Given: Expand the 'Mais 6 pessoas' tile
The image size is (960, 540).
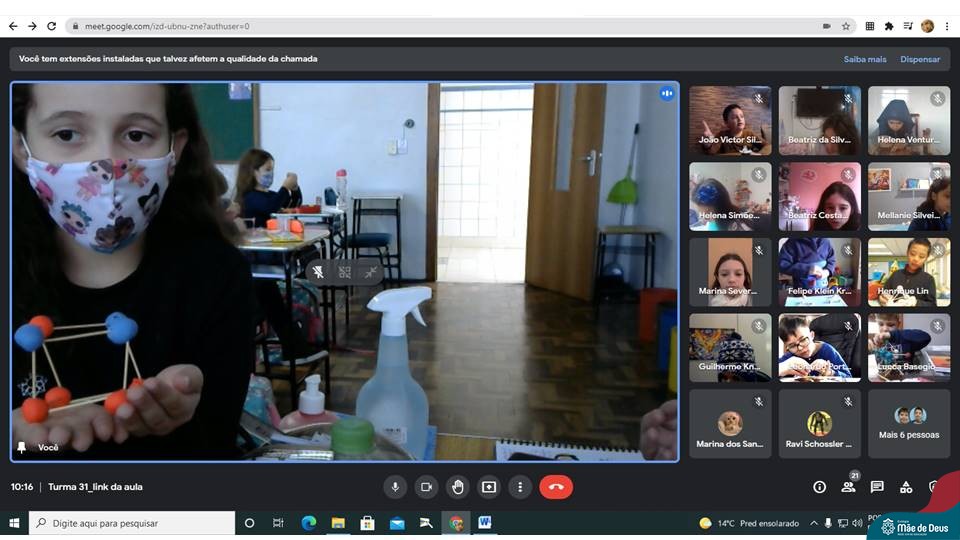Looking at the screenshot, I should tap(908, 424).
